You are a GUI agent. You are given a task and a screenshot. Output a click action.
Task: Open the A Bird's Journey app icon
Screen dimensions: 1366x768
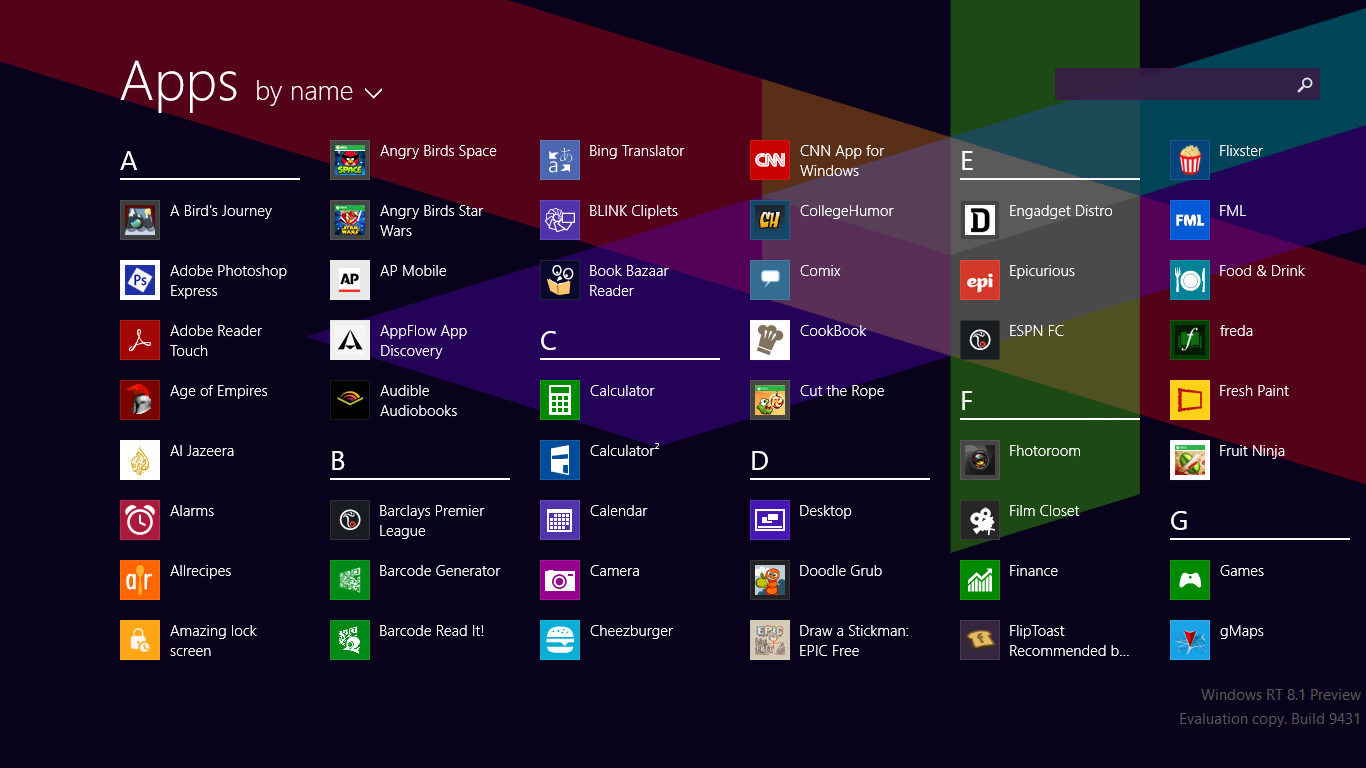140,220
